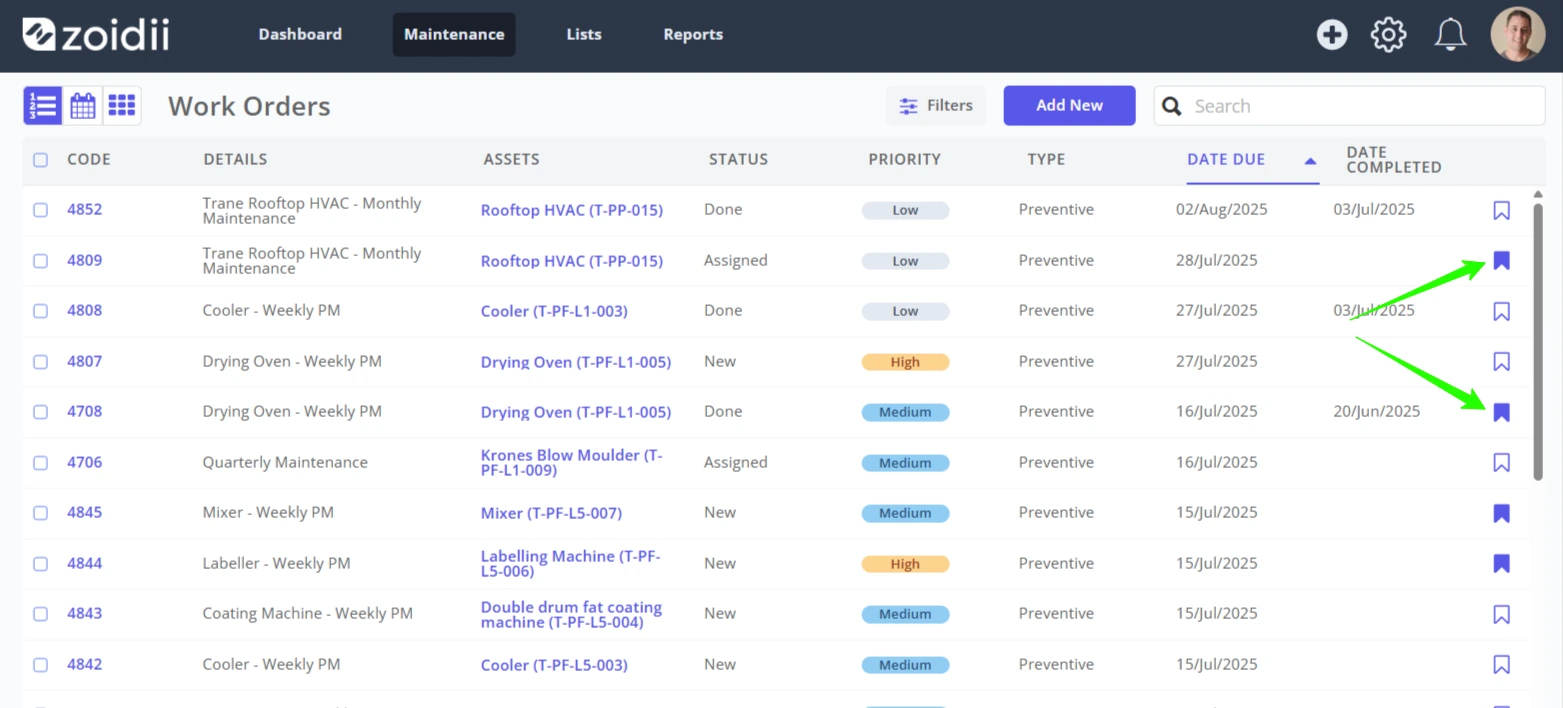Open settings gear icon
The image size is (1563, 708).
(1388, 35)
